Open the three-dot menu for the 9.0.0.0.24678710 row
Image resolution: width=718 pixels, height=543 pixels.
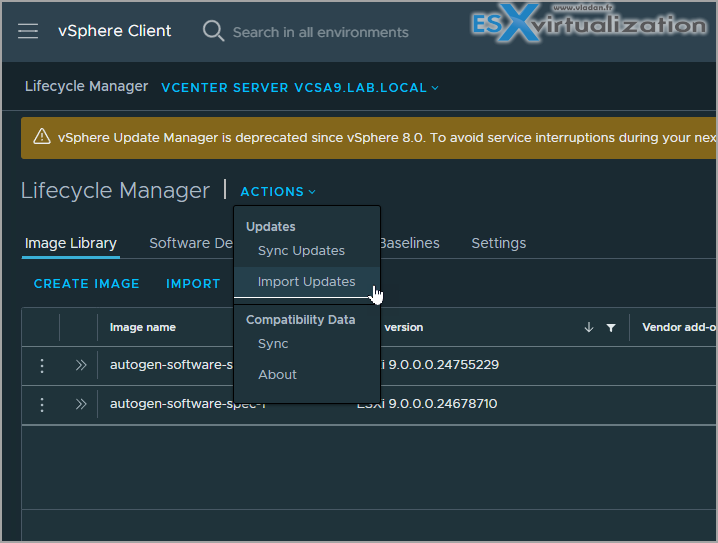[42, 404]
